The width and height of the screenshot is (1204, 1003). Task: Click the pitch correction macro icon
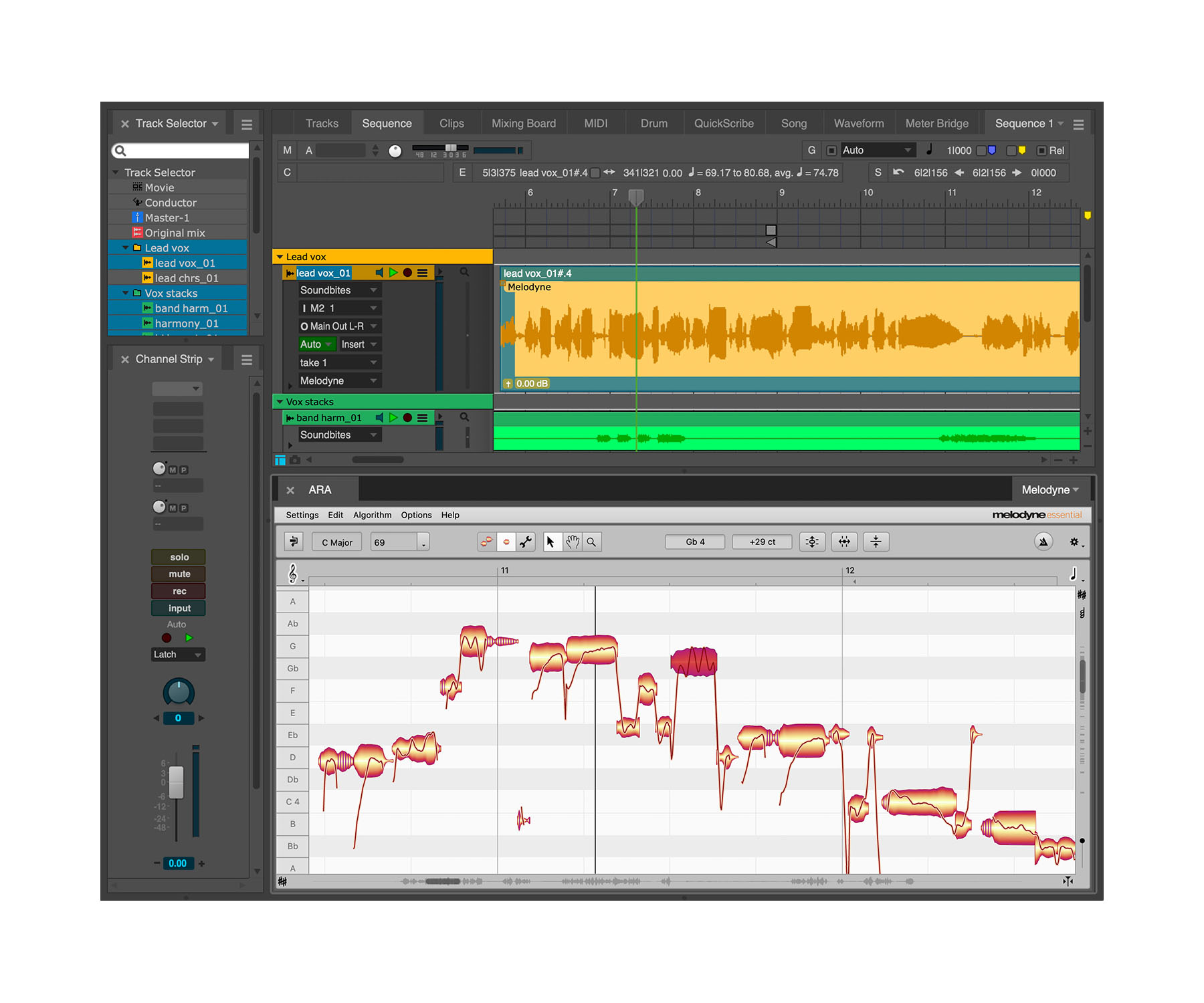click(812, 542)
